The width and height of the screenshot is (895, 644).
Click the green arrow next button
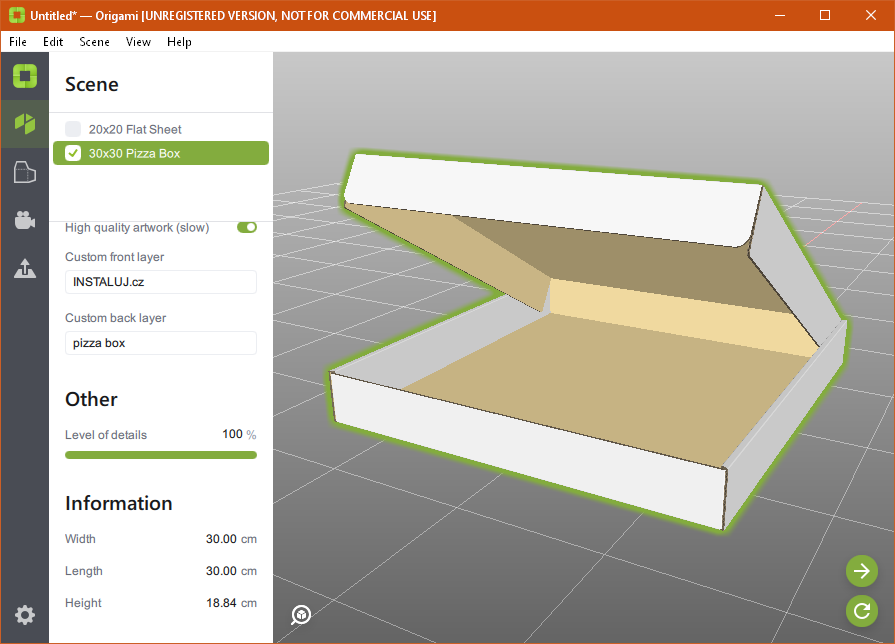click(x=861, y=571)
